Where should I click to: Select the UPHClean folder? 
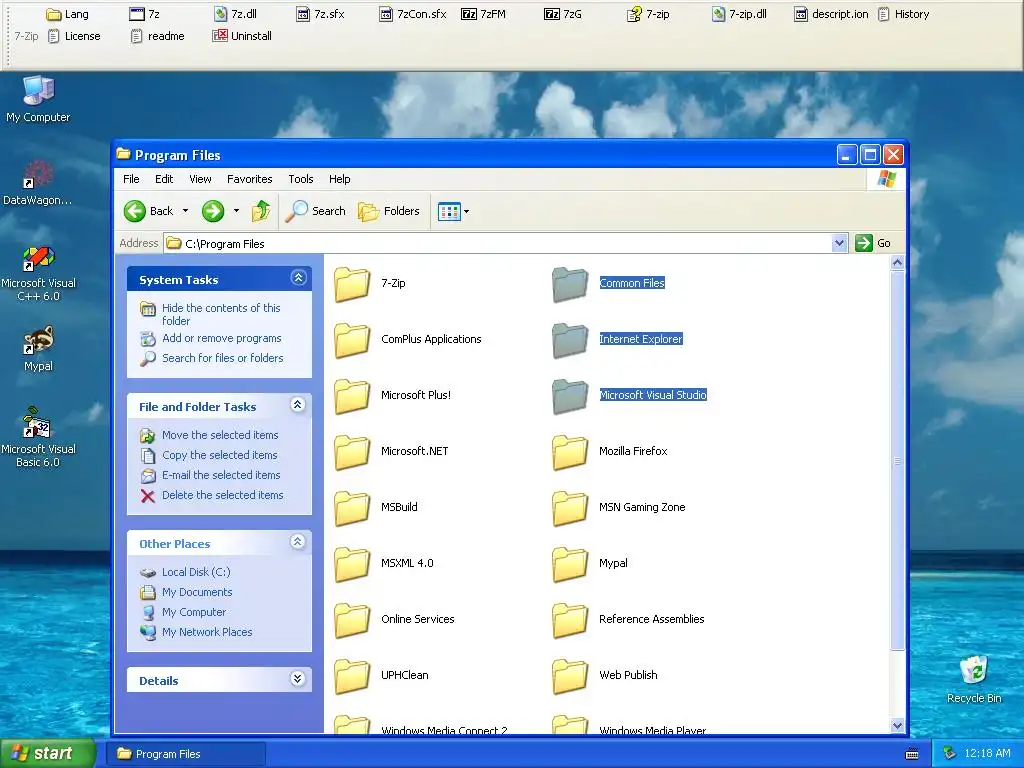(x=381, y=675)
